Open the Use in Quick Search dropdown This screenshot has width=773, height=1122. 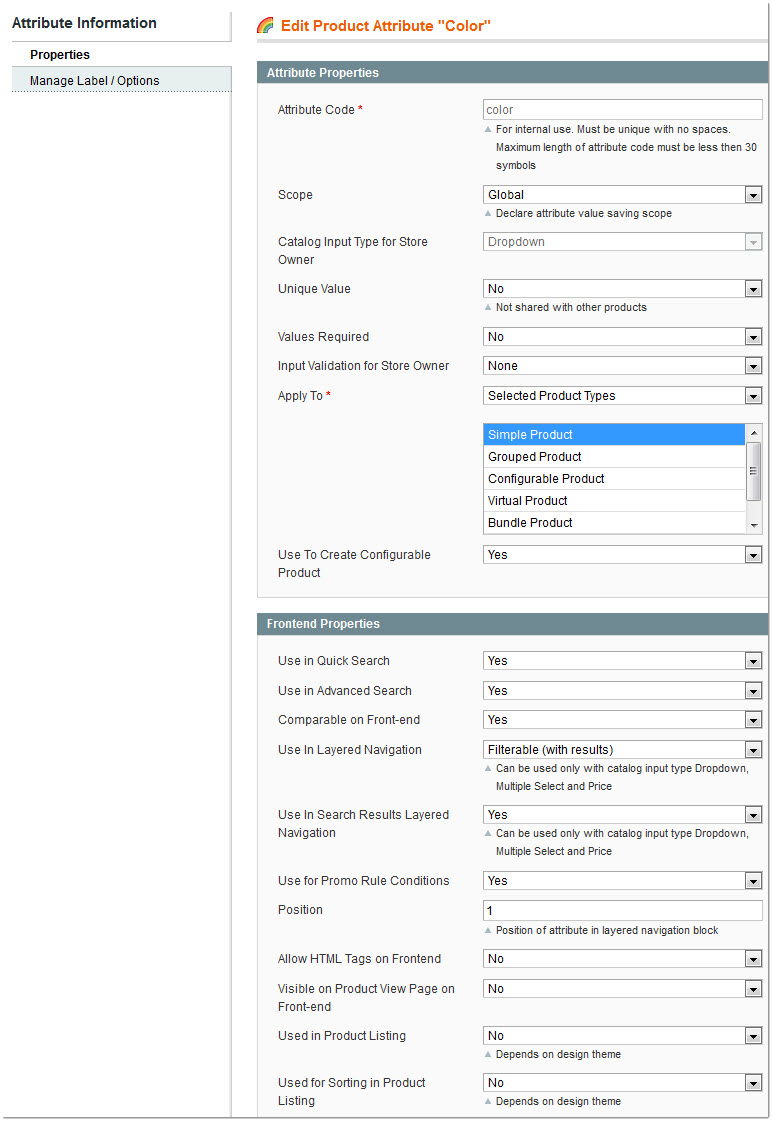coord(622,660)
